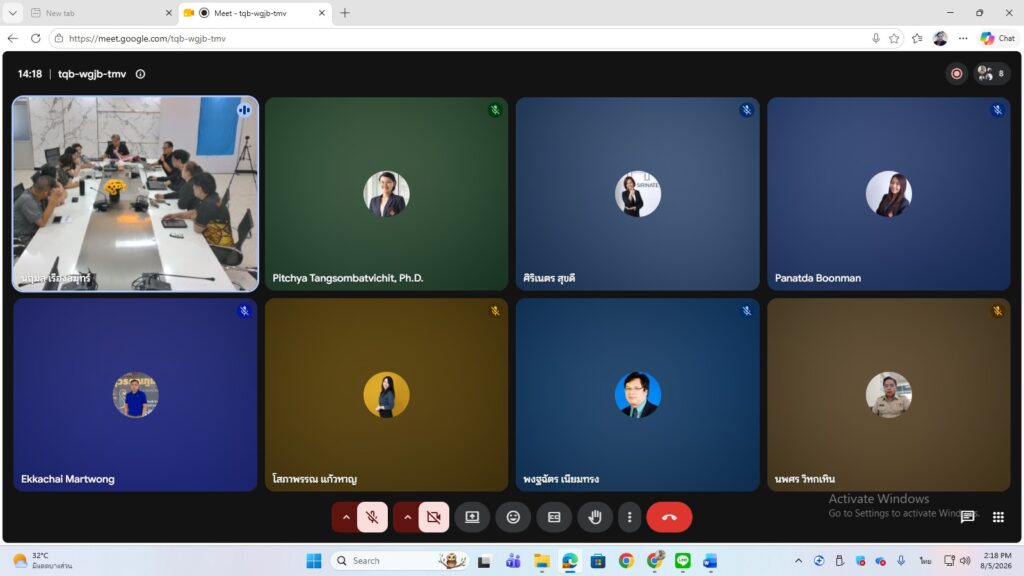1024x576 pixels.
Task: Open the volume speaker tray icon
Action: pos(965,561)
